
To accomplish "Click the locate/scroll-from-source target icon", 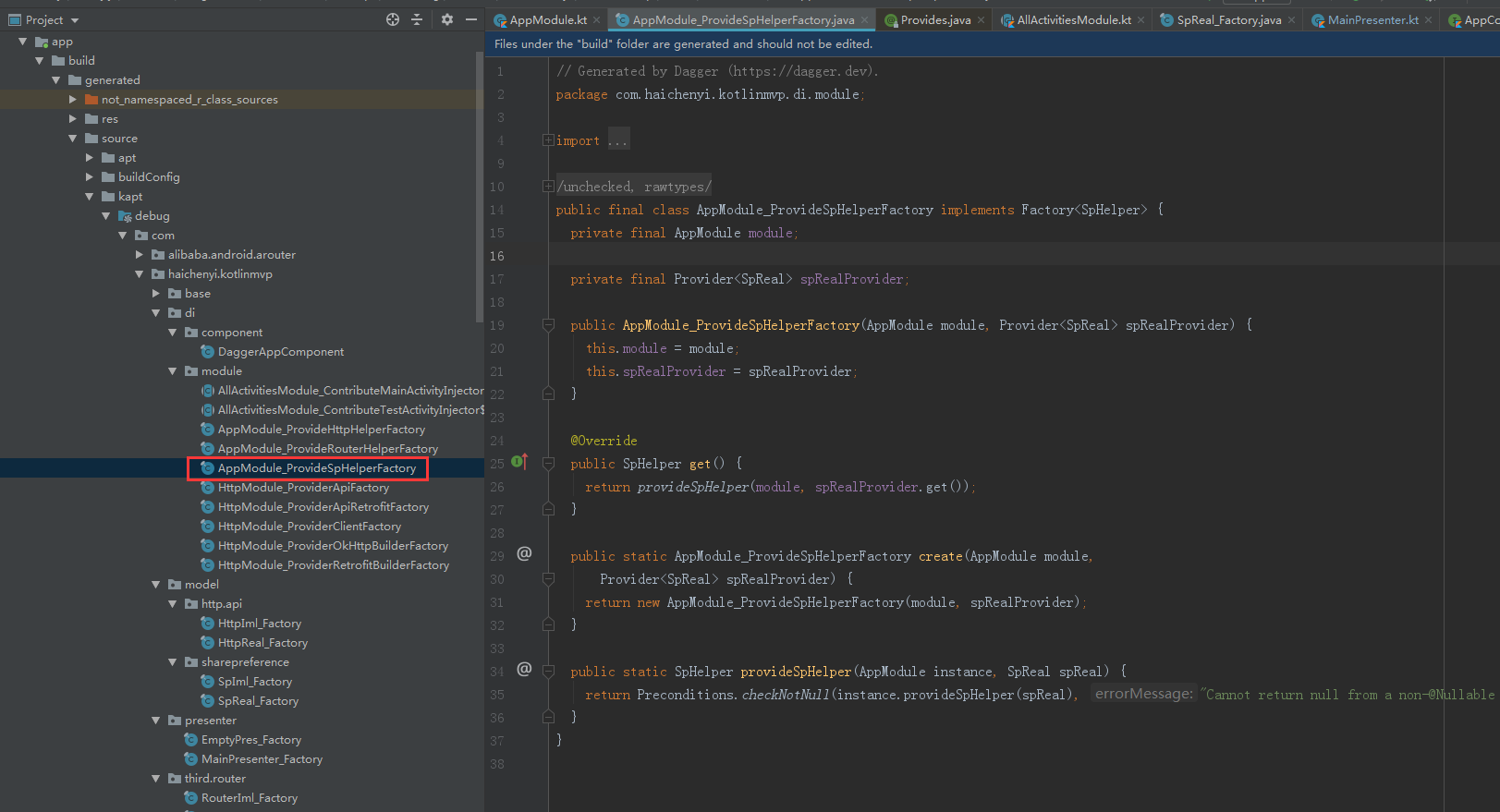I will 393,19.
